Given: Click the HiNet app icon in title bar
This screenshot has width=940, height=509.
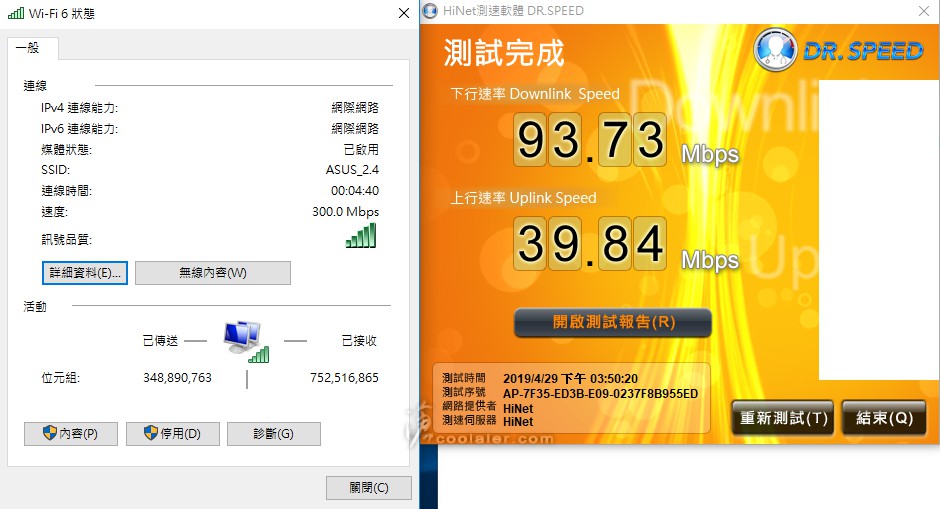Looking at the screenshot, I should (x=430, y=11).
